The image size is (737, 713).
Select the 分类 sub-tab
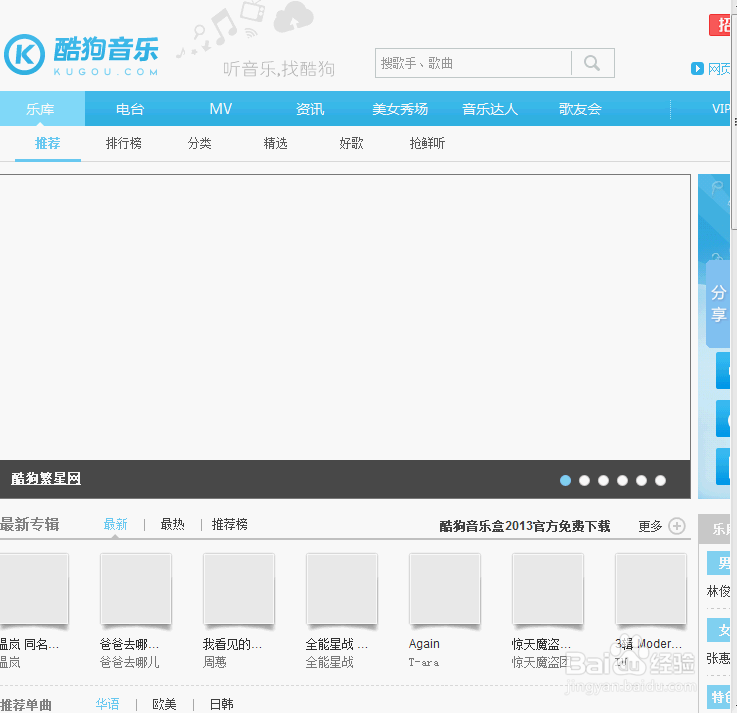tap(200, 143)
